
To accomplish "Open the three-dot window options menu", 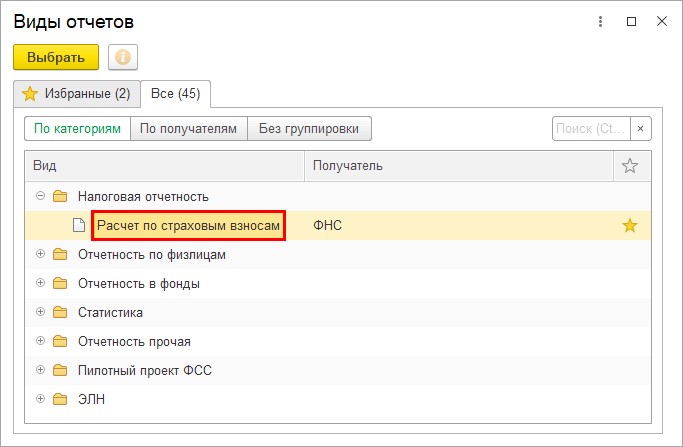I will [x=600, y=21].
